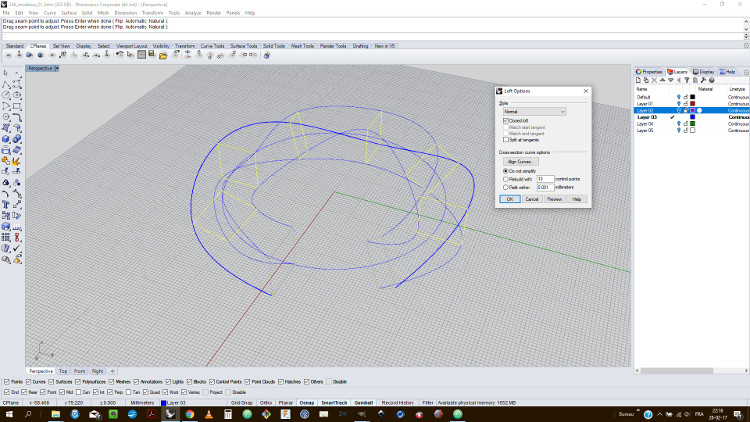Select Refit within radio button
Viewport: 750px width, 422px height.
(x=506, y=187)
